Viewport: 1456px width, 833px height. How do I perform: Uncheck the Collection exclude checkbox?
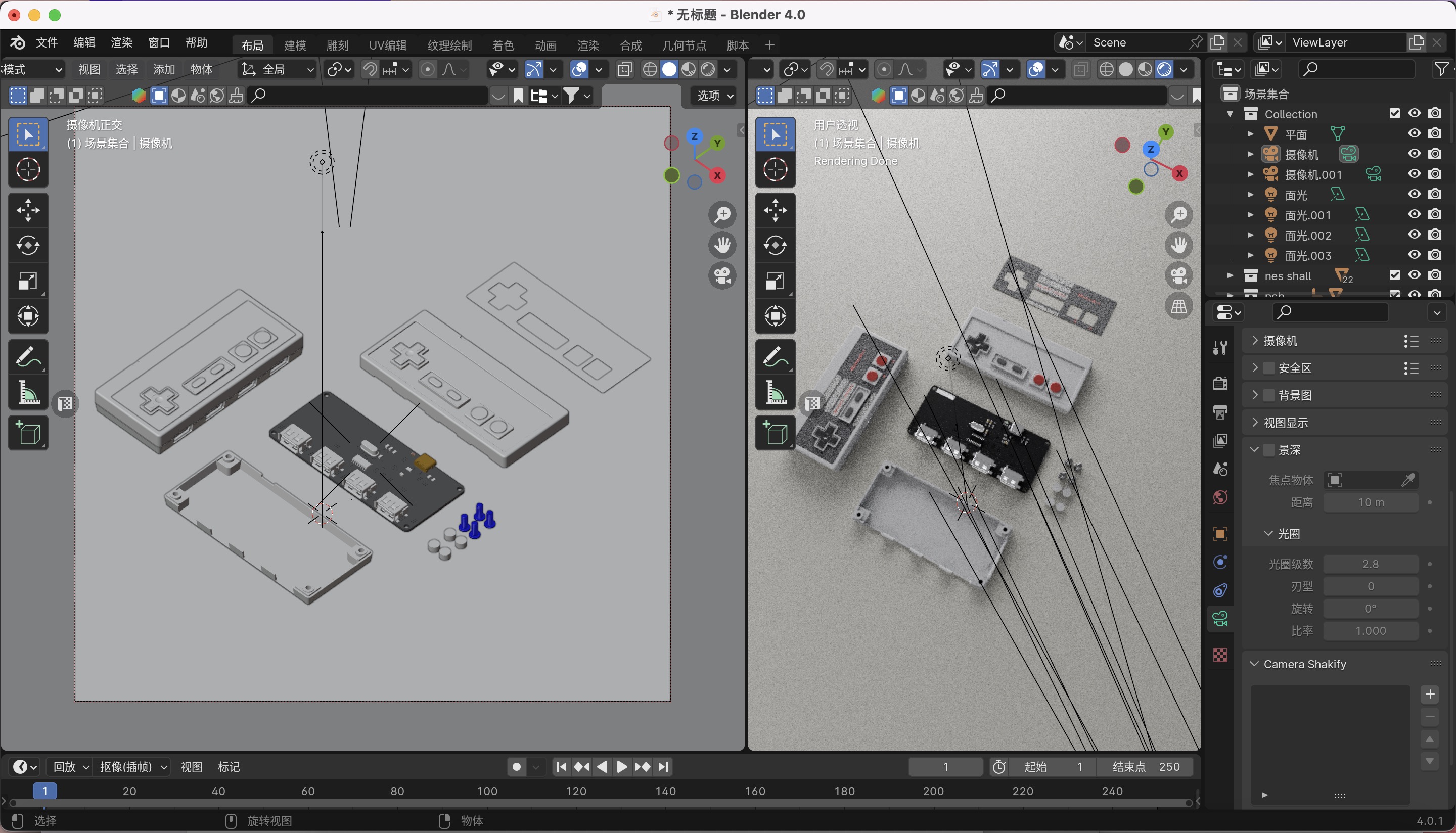[1395, 114]
